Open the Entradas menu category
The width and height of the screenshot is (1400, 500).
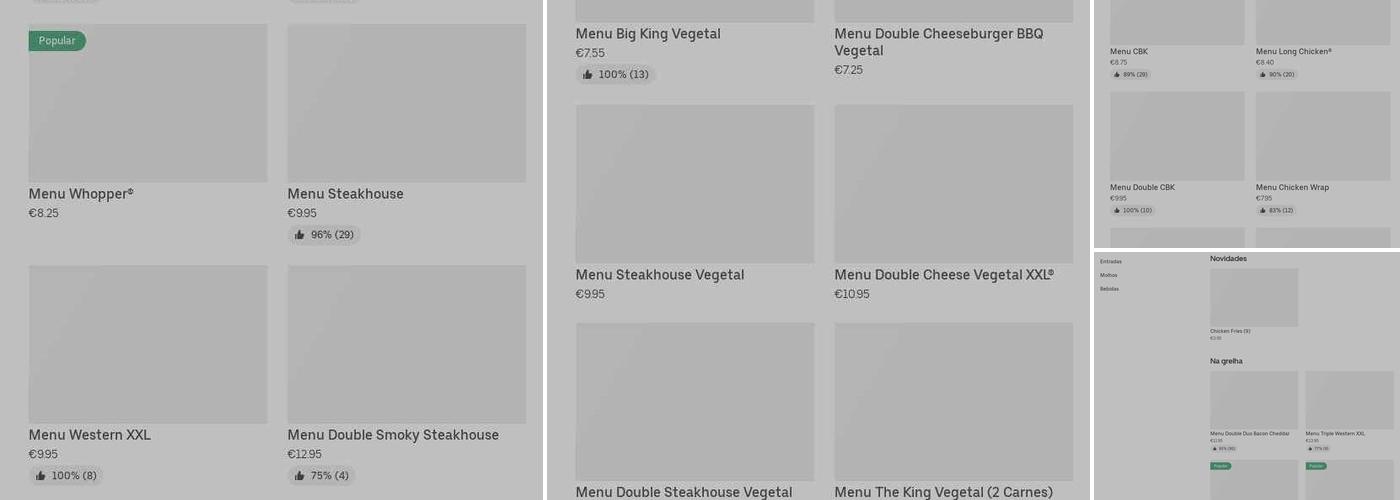[1110, 262]
